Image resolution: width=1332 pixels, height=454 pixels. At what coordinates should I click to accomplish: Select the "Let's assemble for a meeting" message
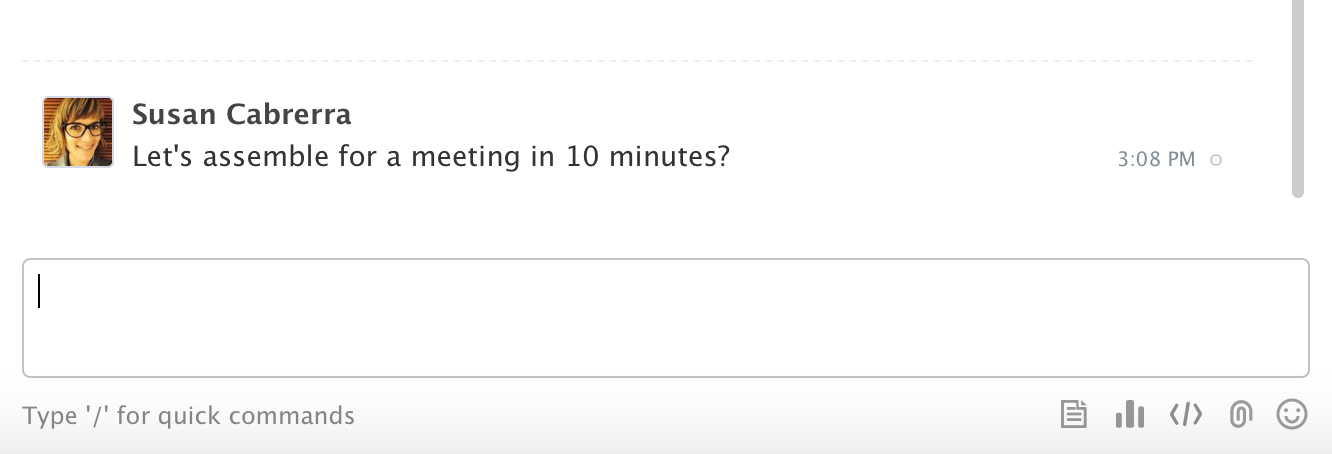pos(431,157)
